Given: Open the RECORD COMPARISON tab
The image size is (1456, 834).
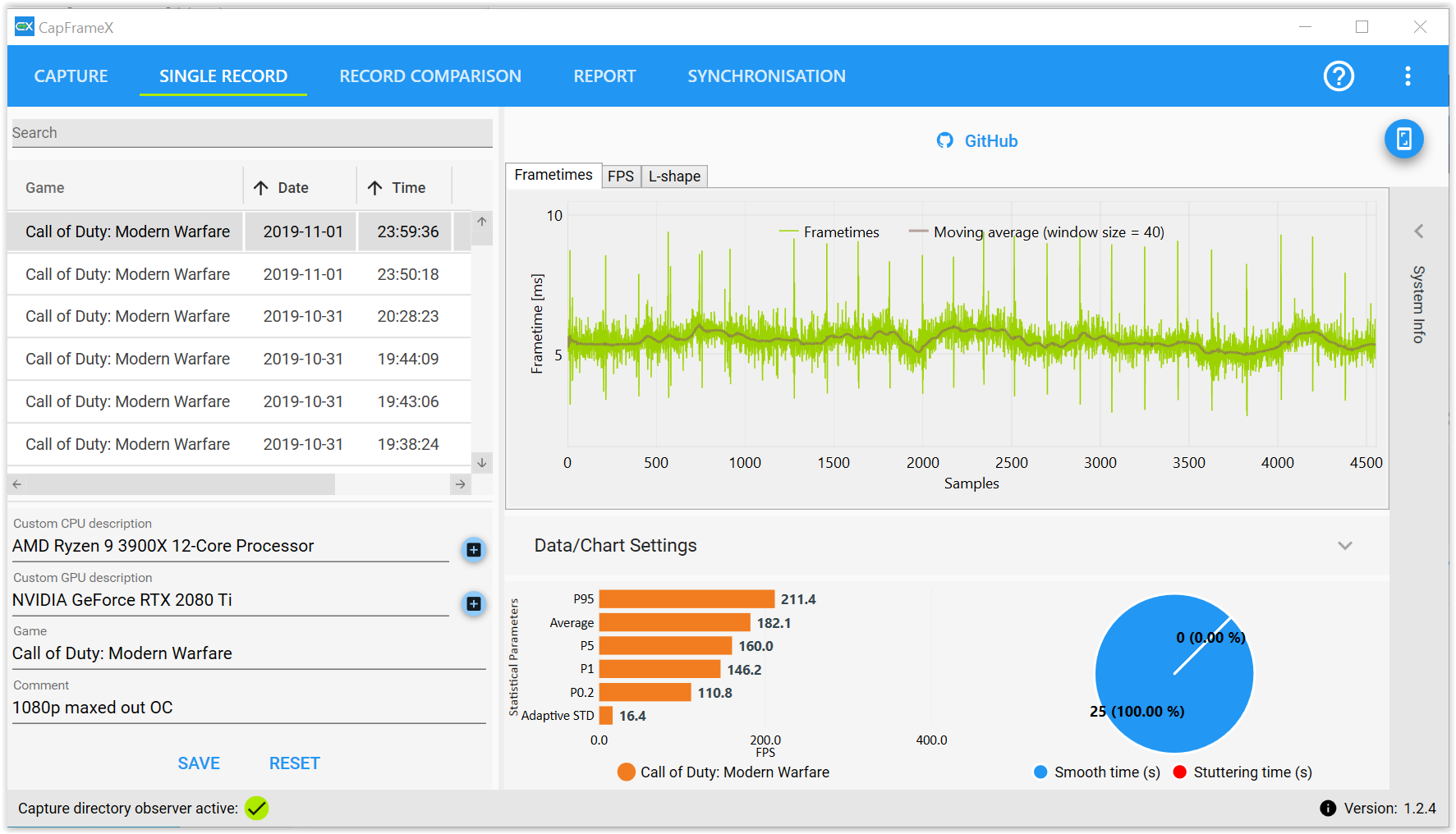Looking at the screenshot, I should 430,76.
